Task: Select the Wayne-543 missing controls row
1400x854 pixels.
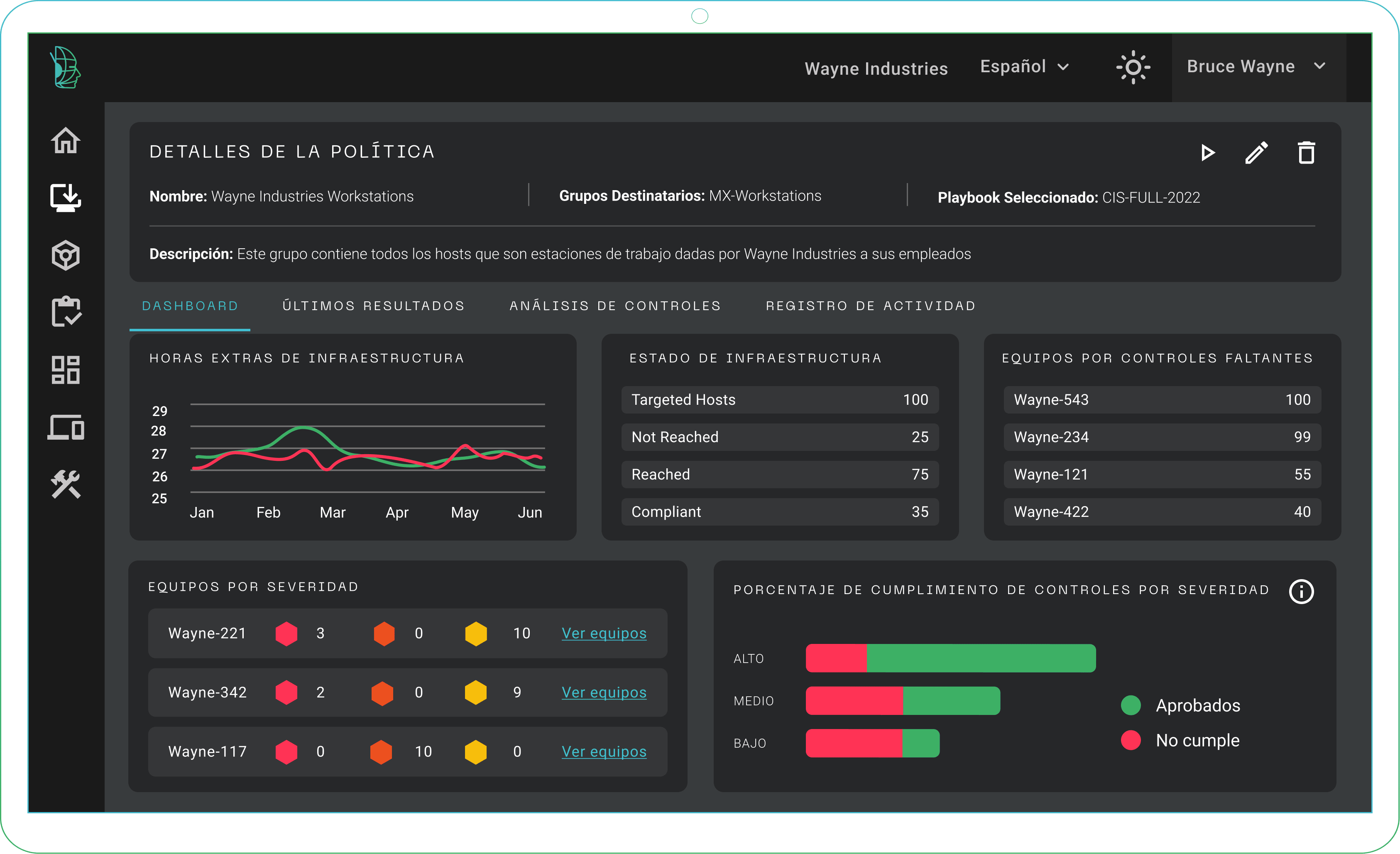Action: click(x=1162, y=400)
